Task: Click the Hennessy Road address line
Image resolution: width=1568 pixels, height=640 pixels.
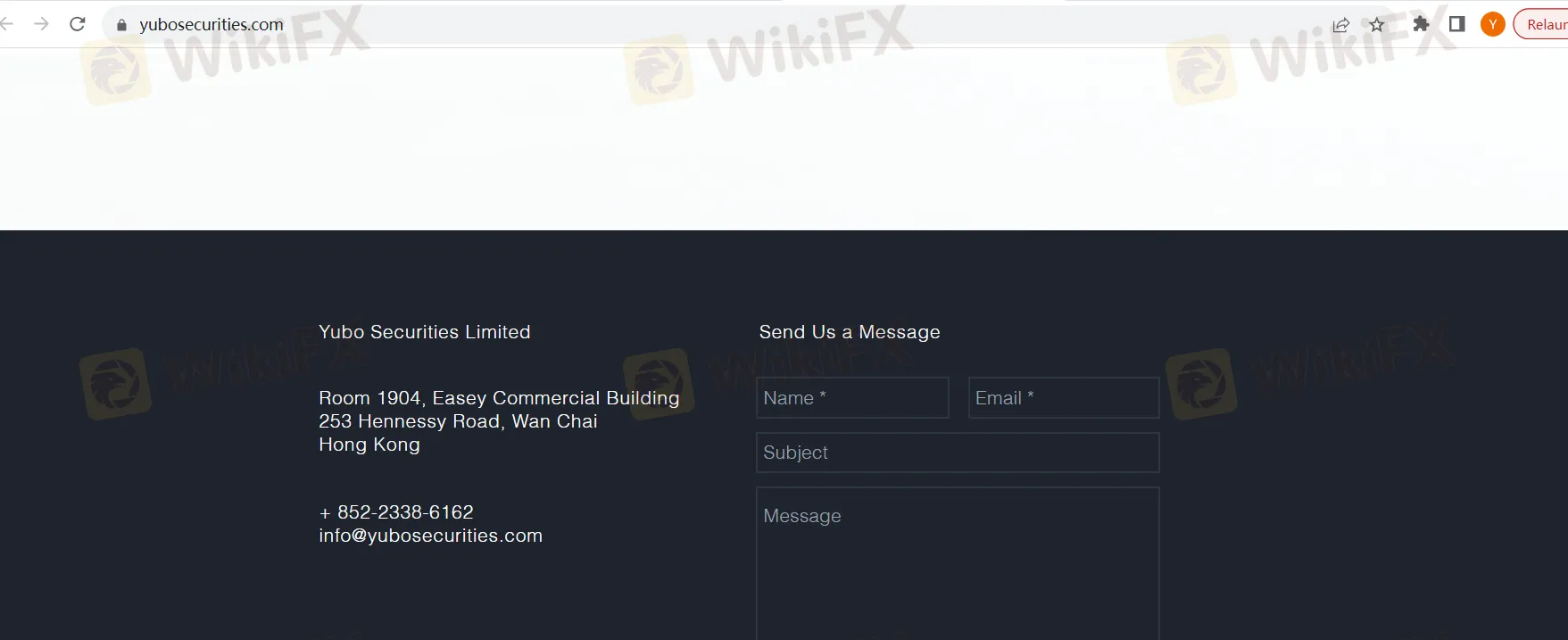Action: (x=458, y=421)
